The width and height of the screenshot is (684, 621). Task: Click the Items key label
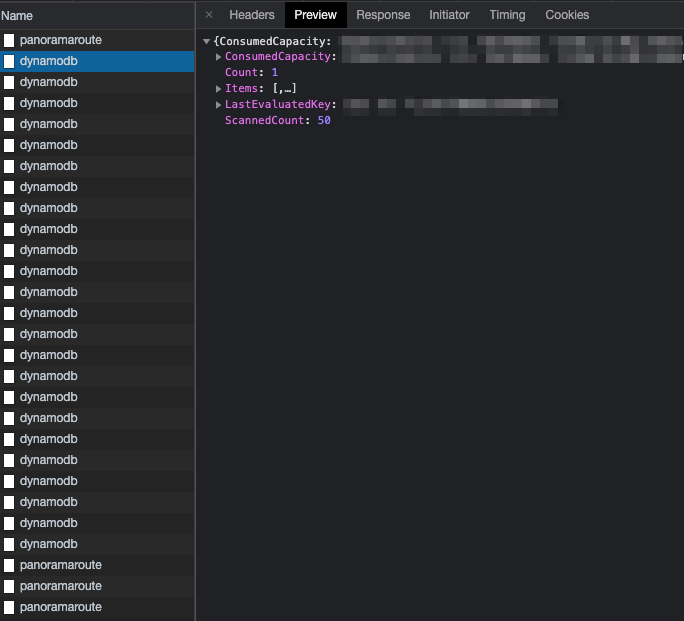(241, 89)
